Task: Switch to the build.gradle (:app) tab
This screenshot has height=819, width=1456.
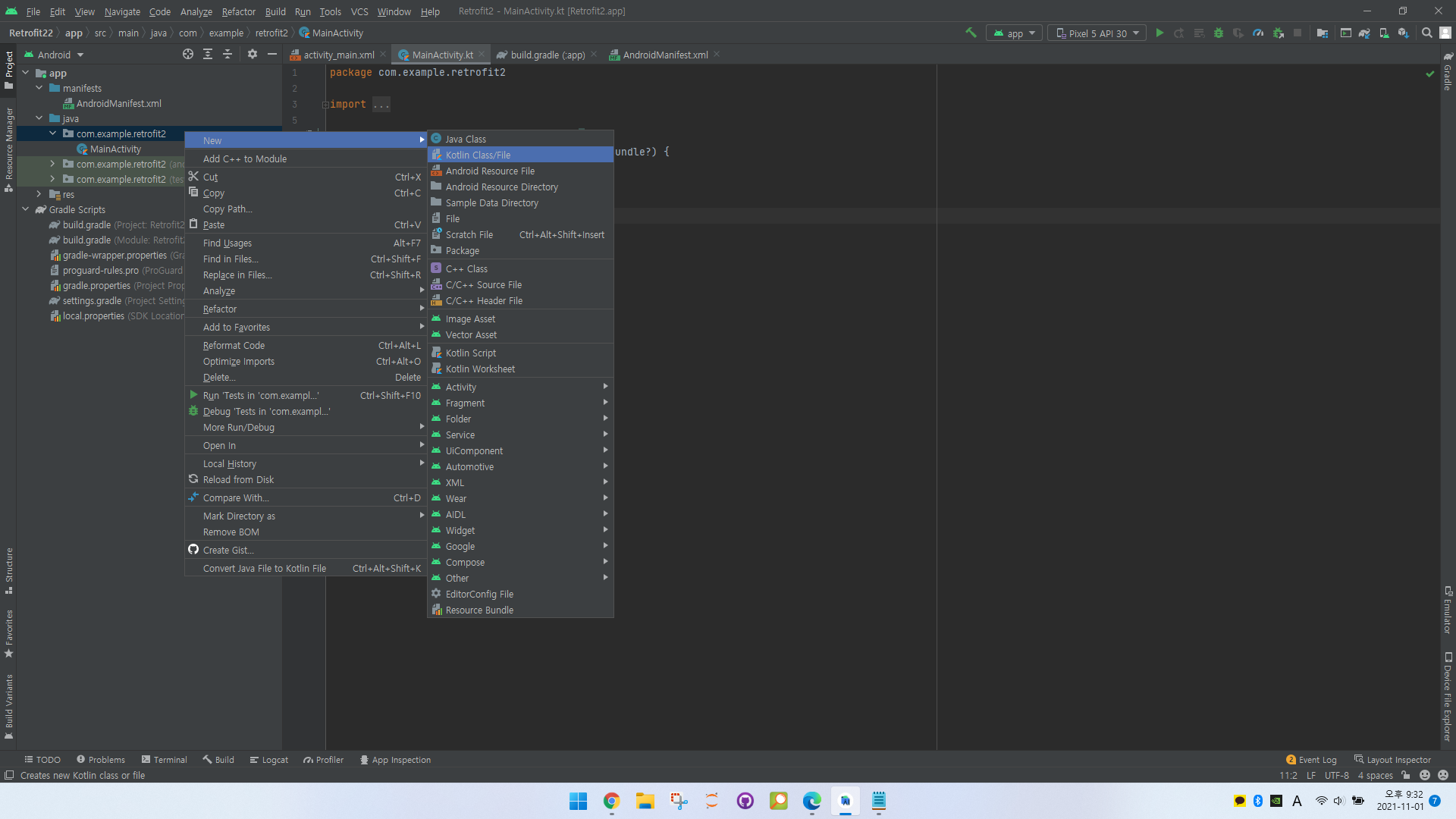Action: pos(547,55)
